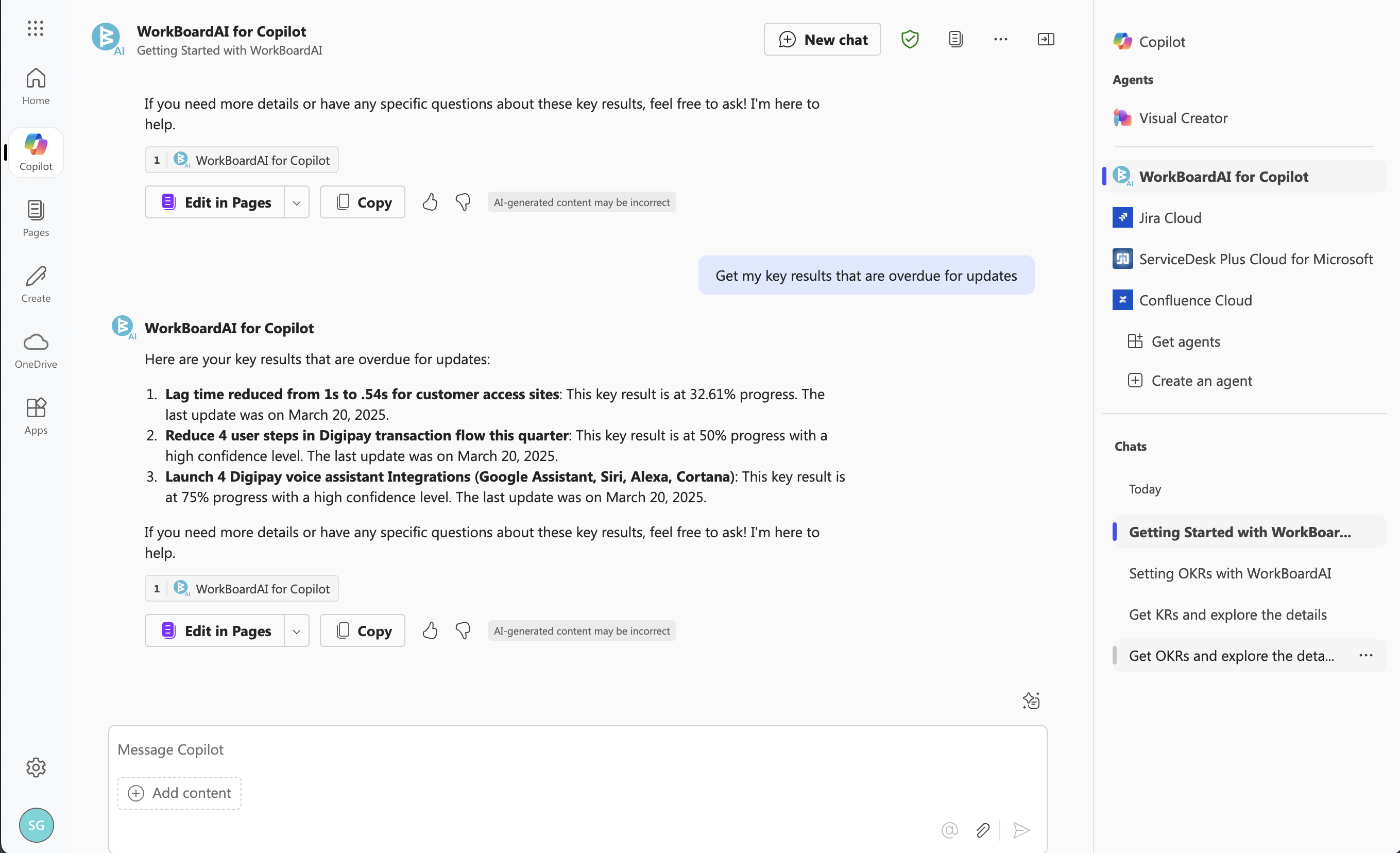Click lower 'AI-generated content may be incorrect' label

[x=581, y=630]
